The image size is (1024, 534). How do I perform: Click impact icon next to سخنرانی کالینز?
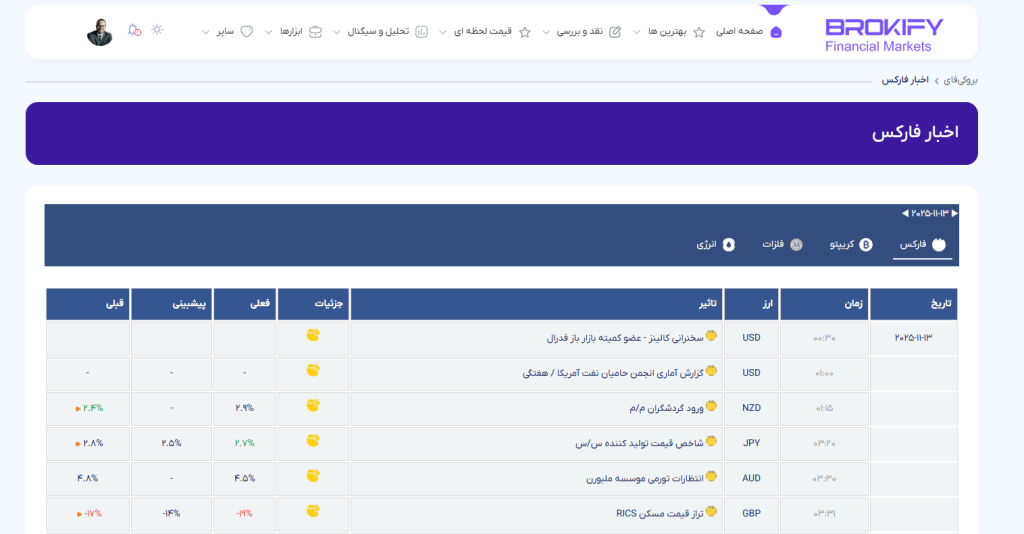point(711,336)
